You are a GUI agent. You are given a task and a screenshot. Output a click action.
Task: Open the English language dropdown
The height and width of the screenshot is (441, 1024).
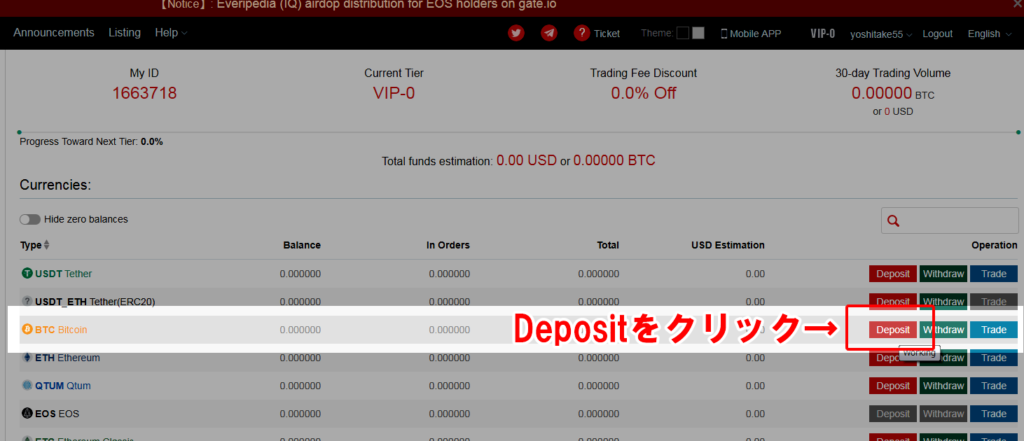989,34
